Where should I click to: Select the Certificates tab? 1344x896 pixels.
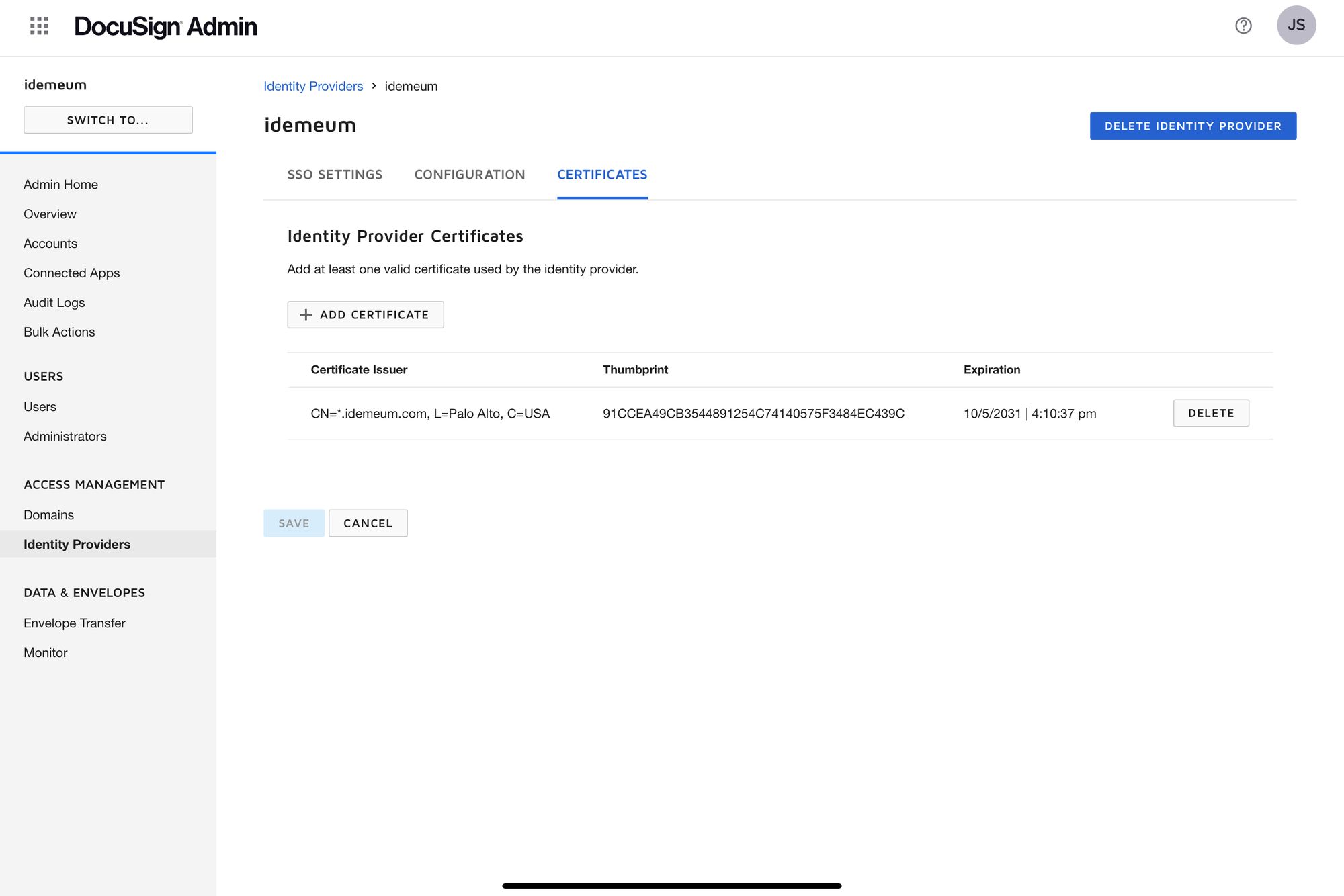(x=602, y=175)
